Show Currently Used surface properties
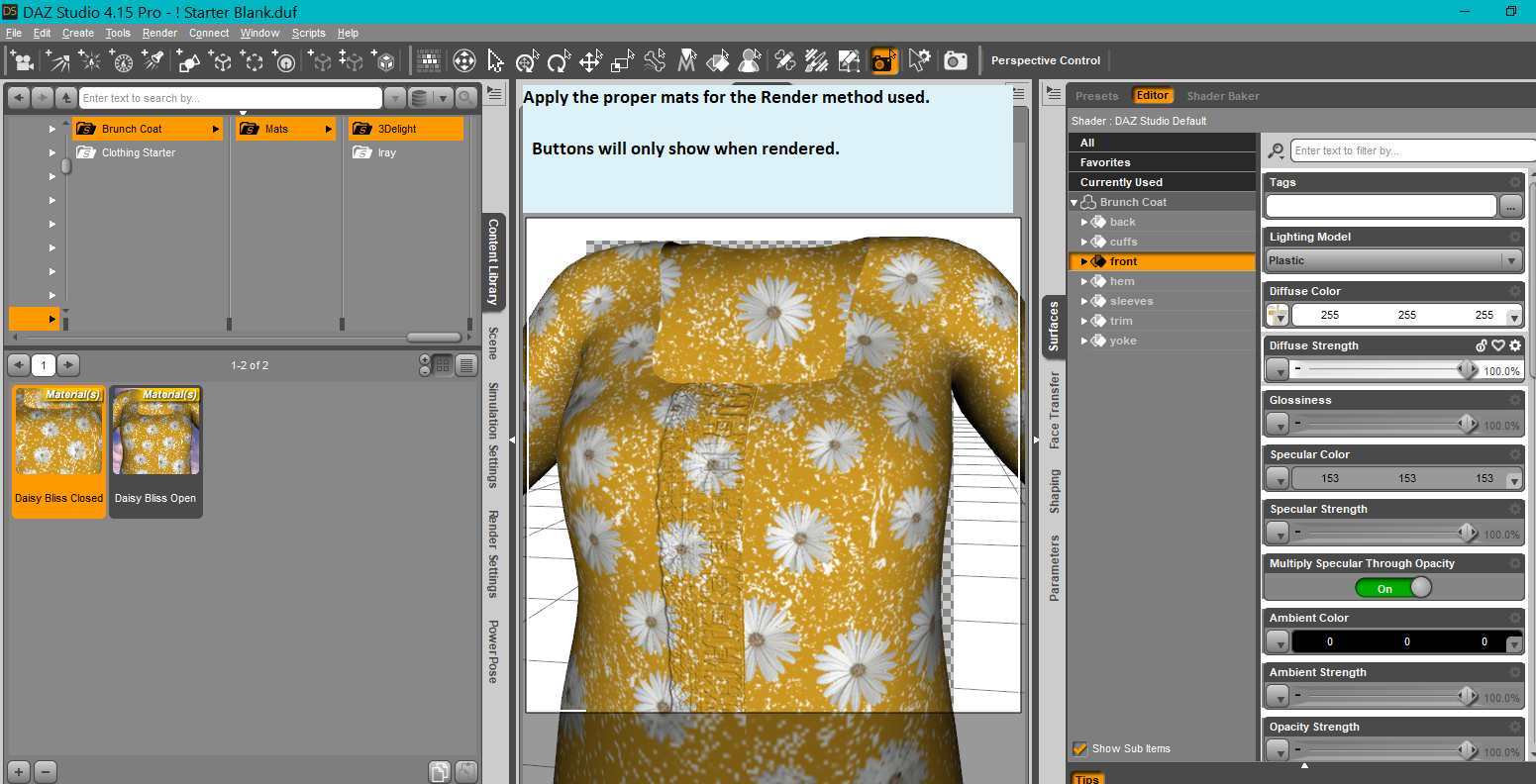Screen dimensions: 1536x784 (x=1162, y=182)
